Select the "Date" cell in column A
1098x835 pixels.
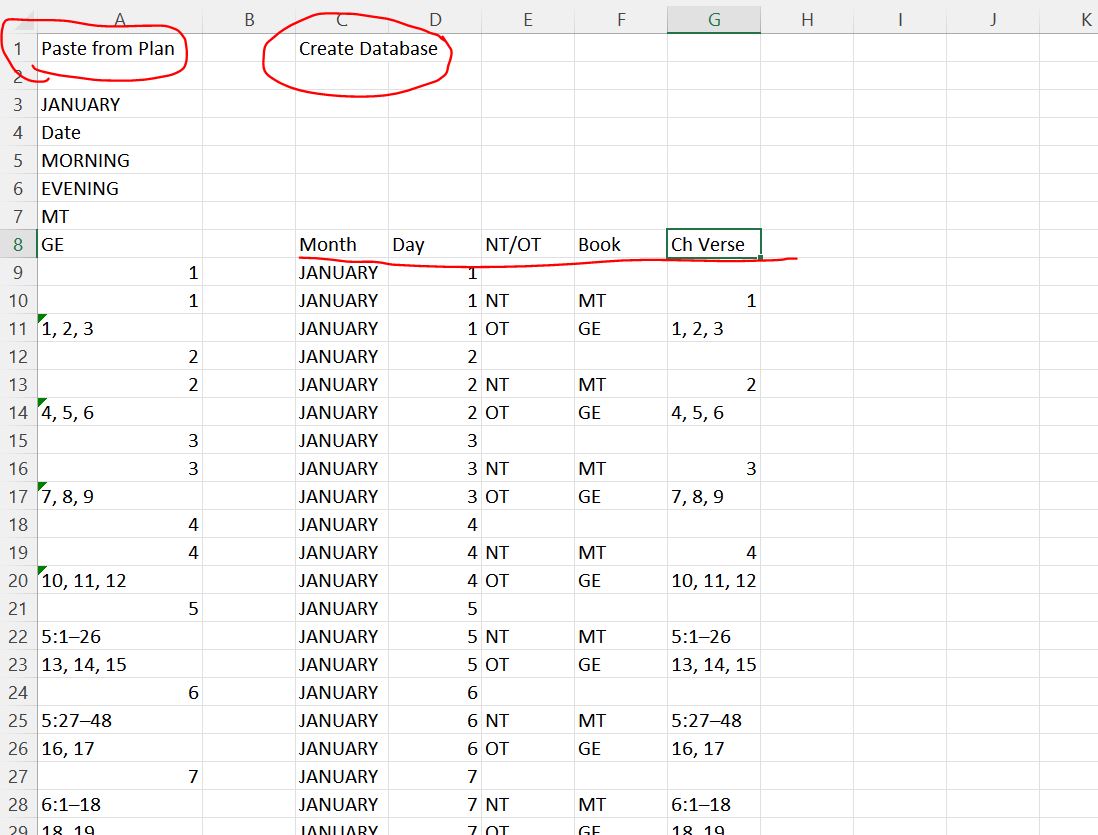[120, 132]
